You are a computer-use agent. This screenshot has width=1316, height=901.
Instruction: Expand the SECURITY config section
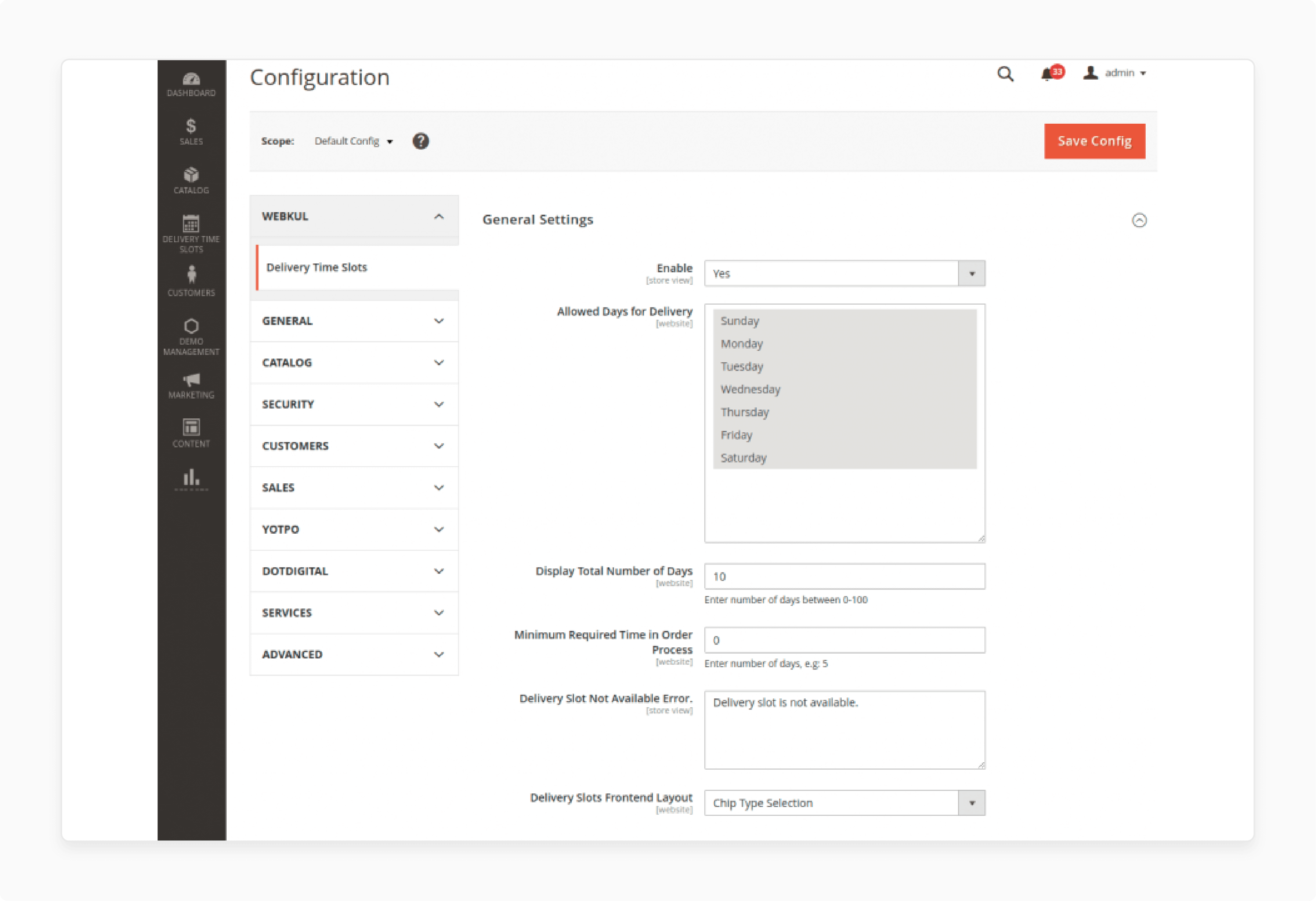pos(354,404)
